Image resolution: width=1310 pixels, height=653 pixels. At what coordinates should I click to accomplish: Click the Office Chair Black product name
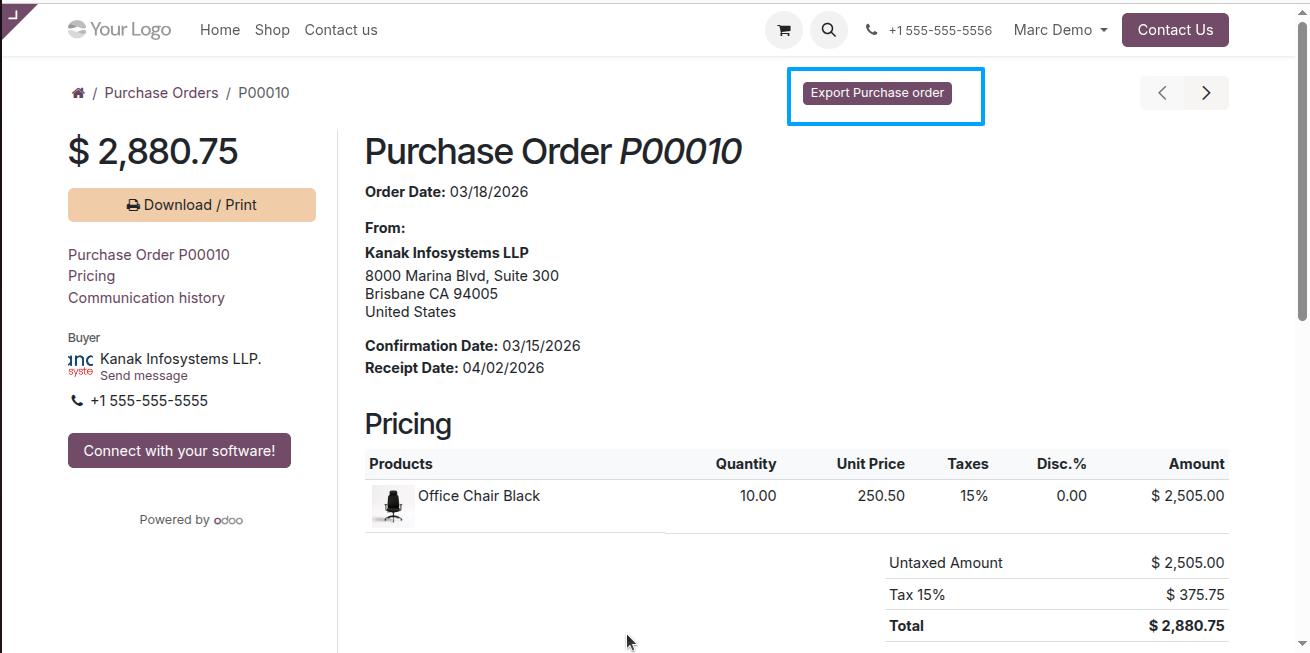pyautogui.click(x=479, y=496)
